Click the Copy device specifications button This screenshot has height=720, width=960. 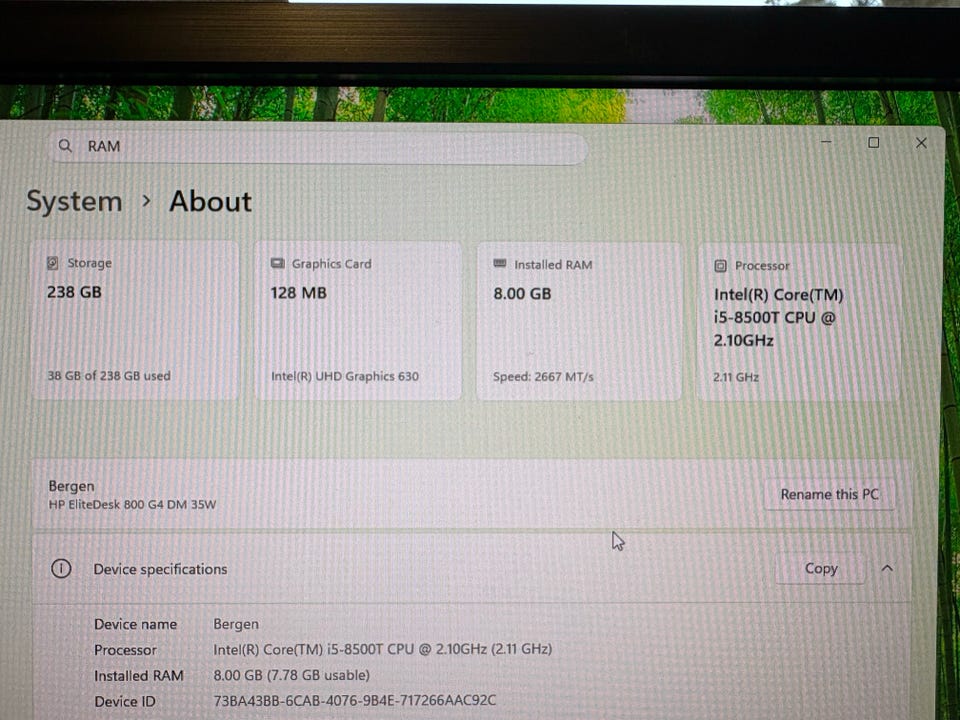(820, 569)
